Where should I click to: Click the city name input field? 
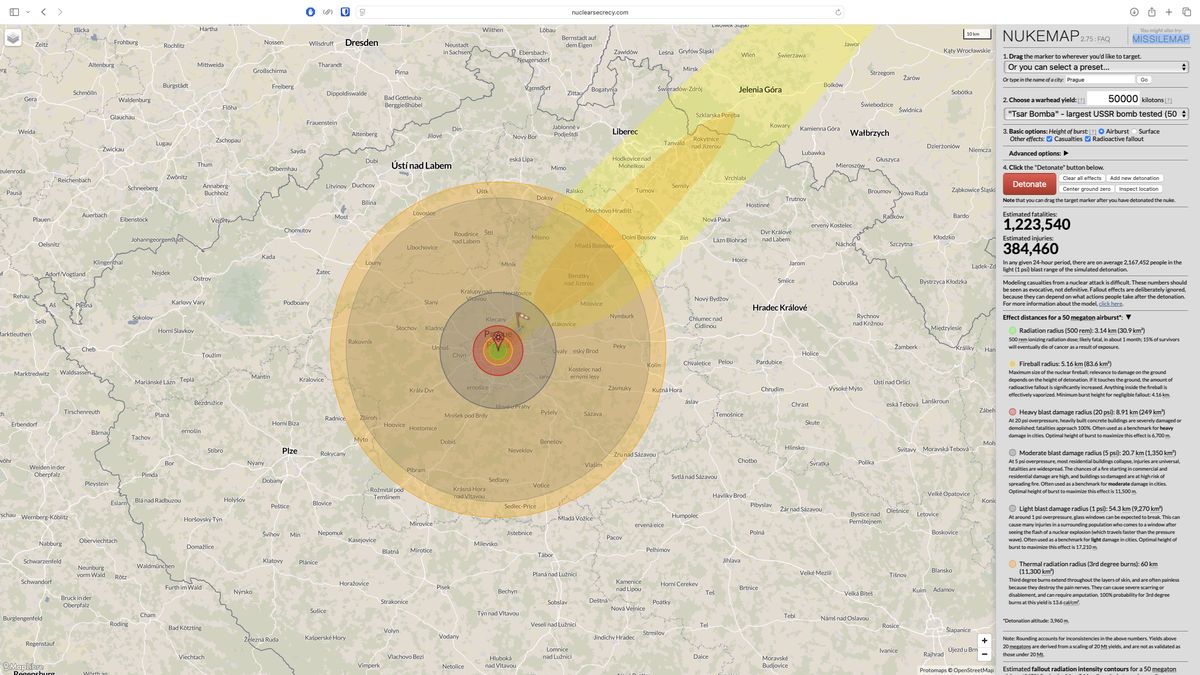point(1100,79)
